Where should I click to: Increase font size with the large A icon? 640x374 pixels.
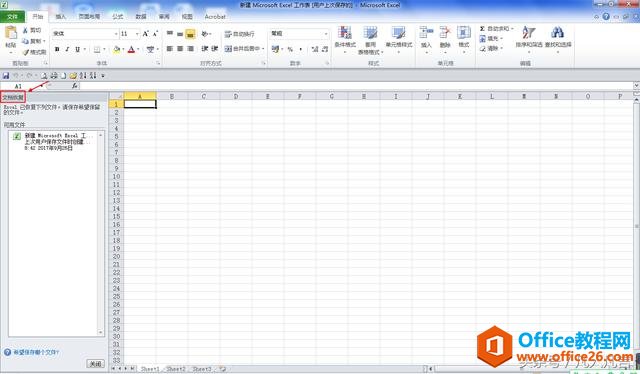(x=145, y=33)
